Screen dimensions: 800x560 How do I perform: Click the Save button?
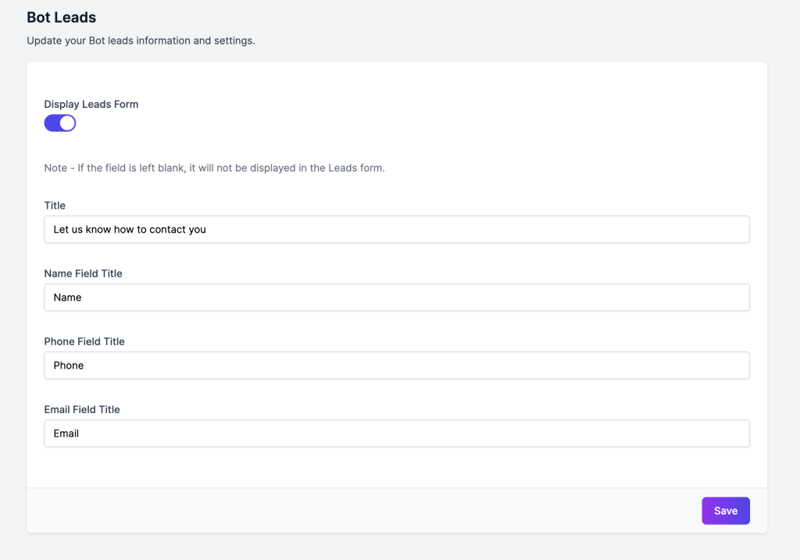pyautogui.click(x=725, y=510)
